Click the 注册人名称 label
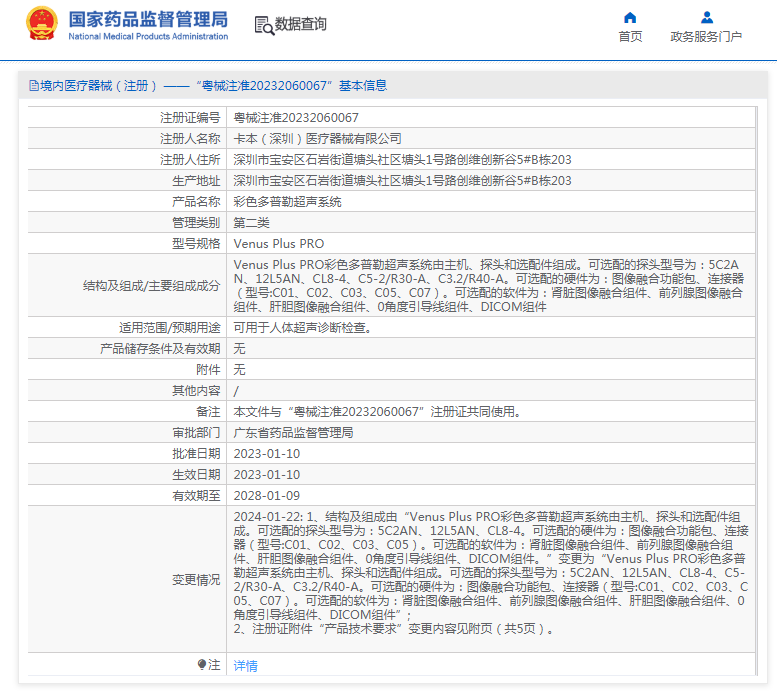The image size is (777, 697). [190, 139]
